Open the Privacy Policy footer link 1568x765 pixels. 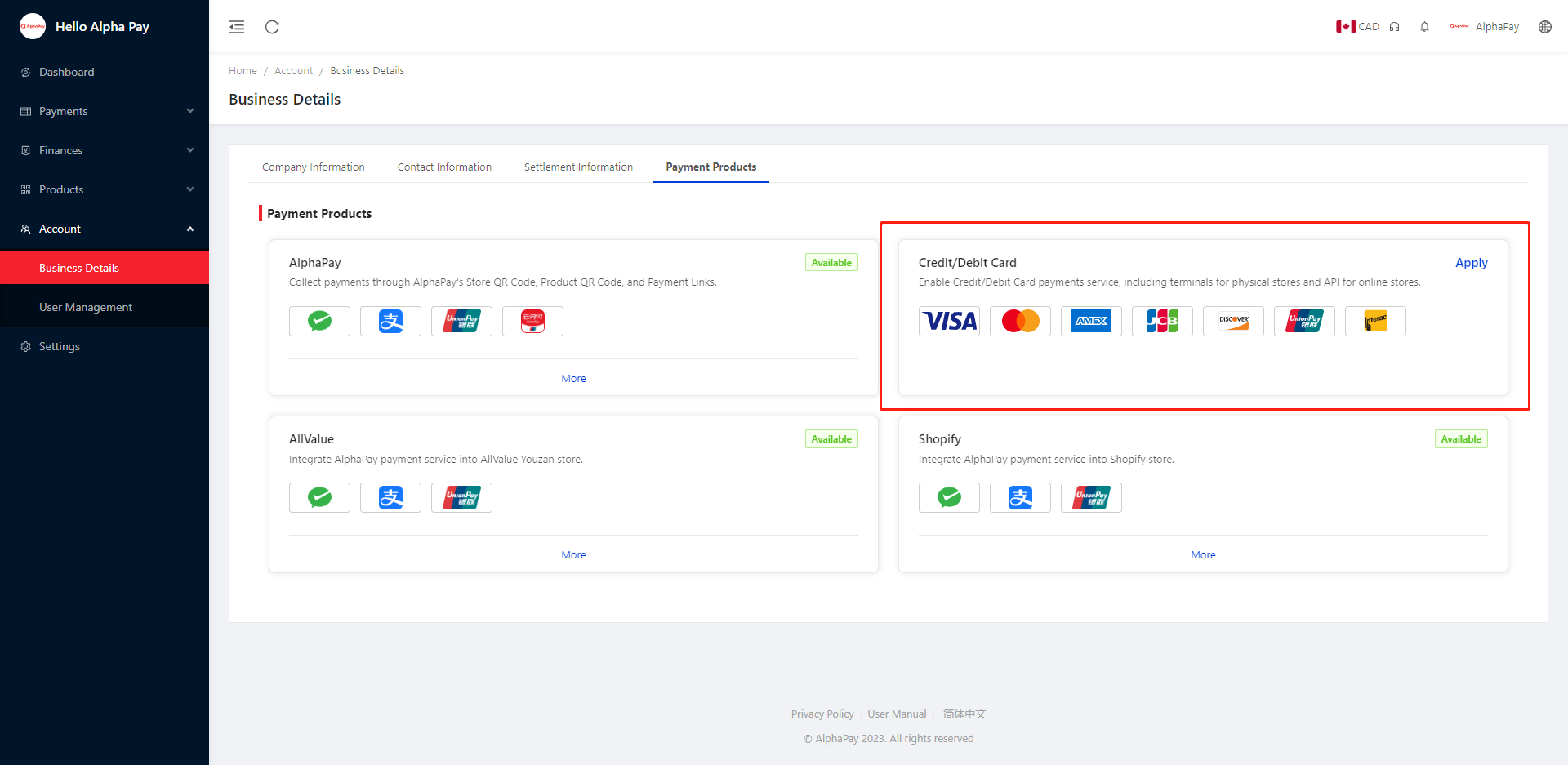coord(822,714)
